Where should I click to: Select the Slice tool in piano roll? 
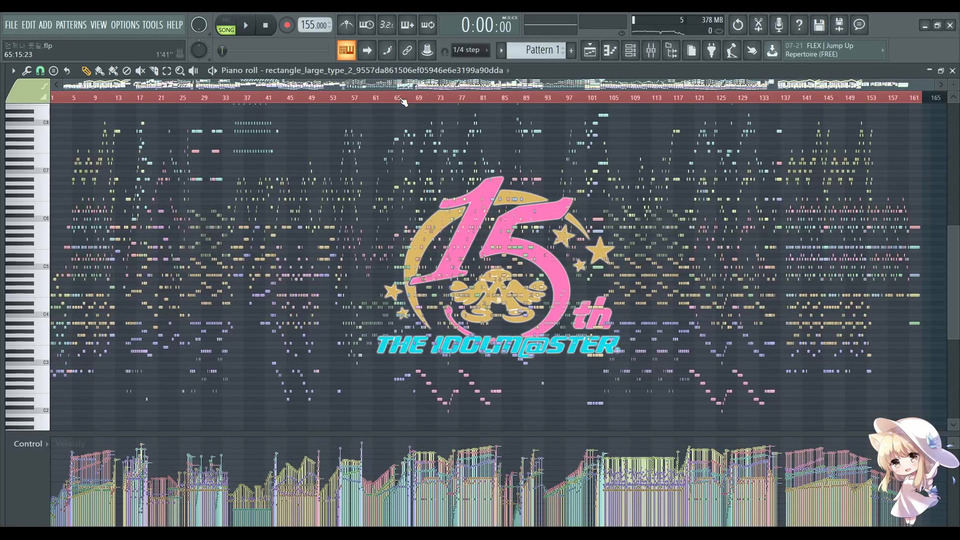click(154, 71)
